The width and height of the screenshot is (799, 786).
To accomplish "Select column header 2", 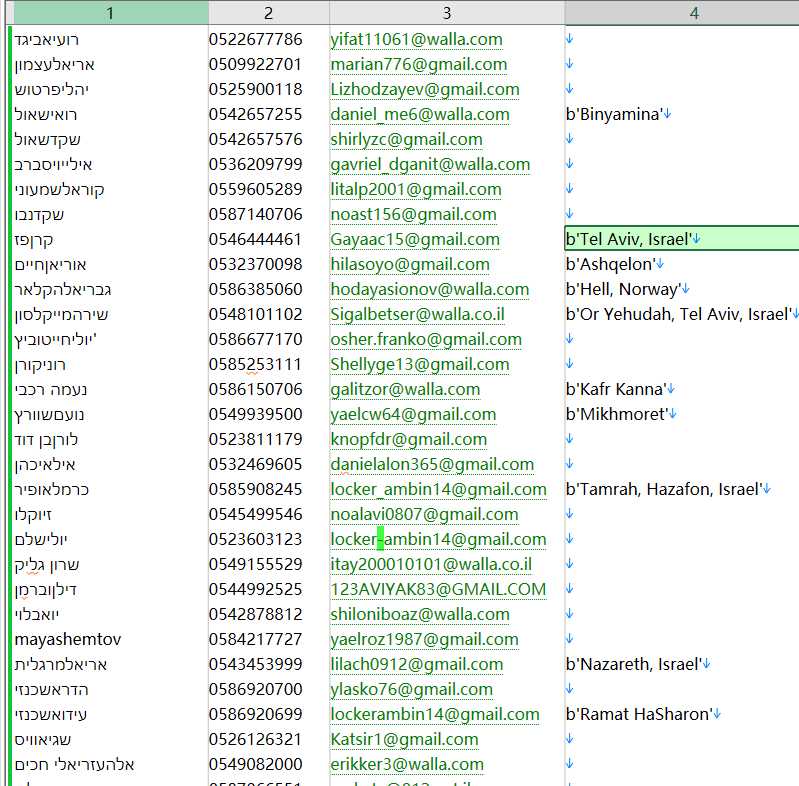I will (x=269, y=13).
